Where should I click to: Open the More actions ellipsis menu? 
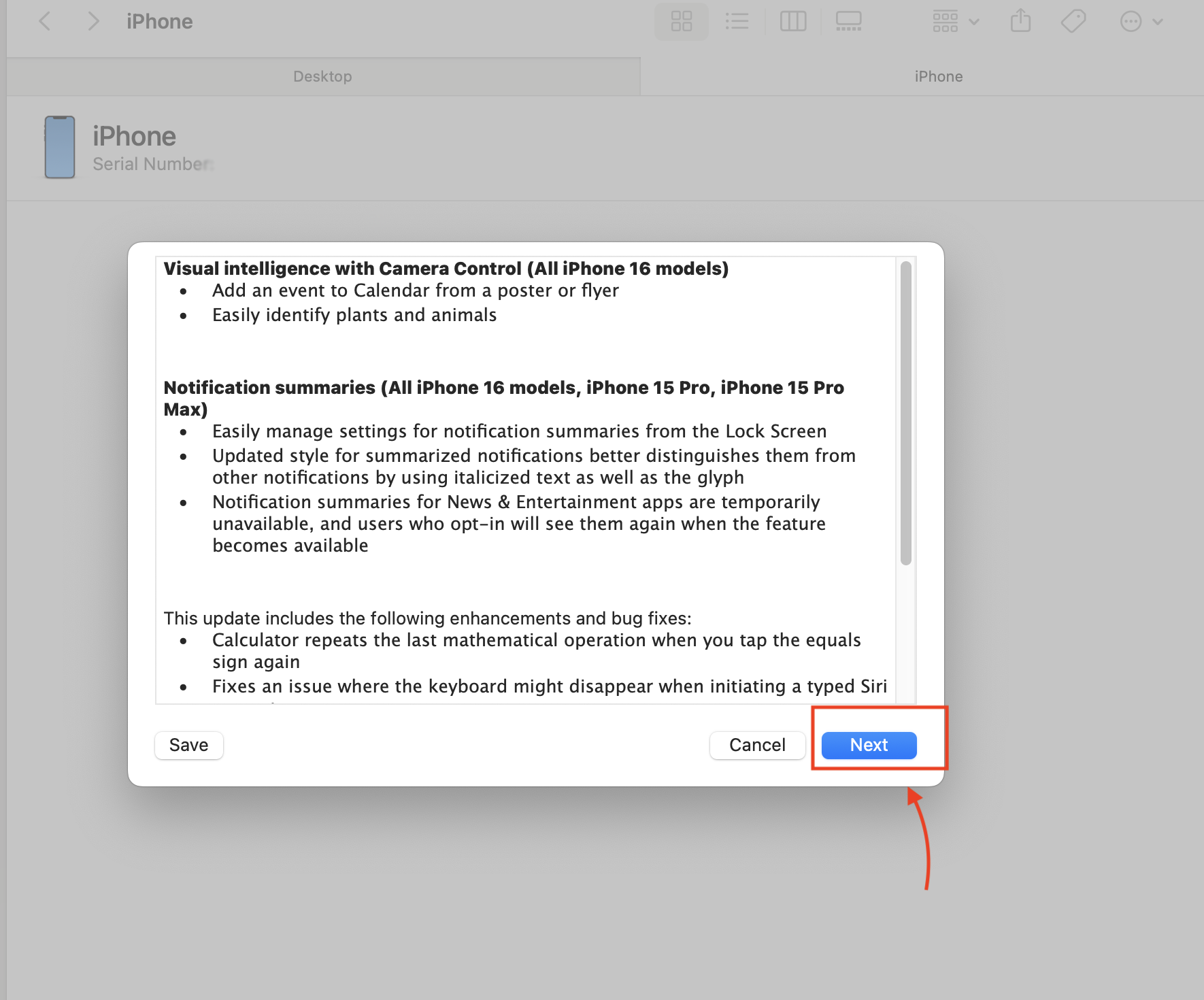click(1141, 22)
